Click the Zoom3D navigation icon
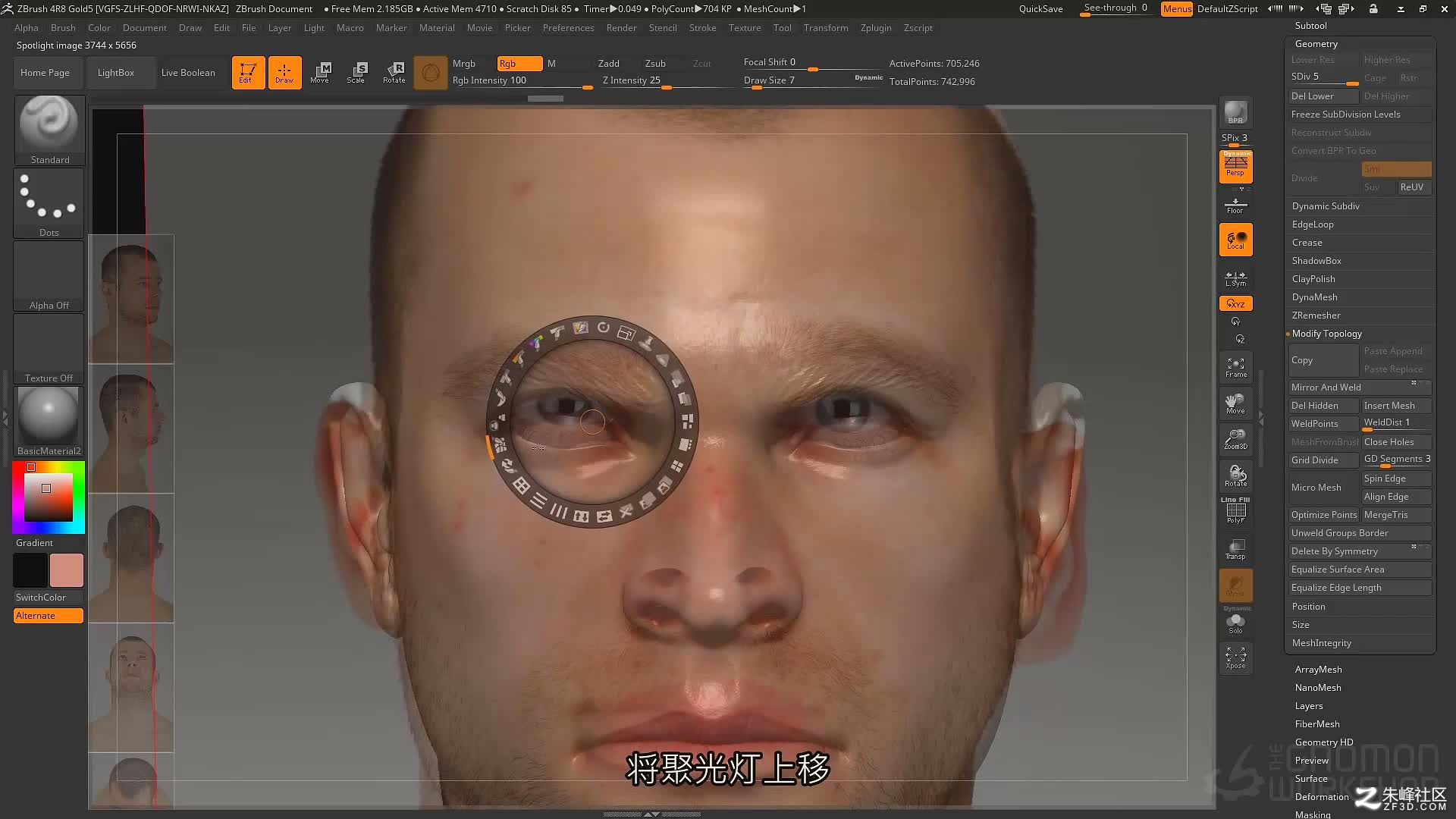The width and height of the screenshot is (1456, 819). (1235, 439)
